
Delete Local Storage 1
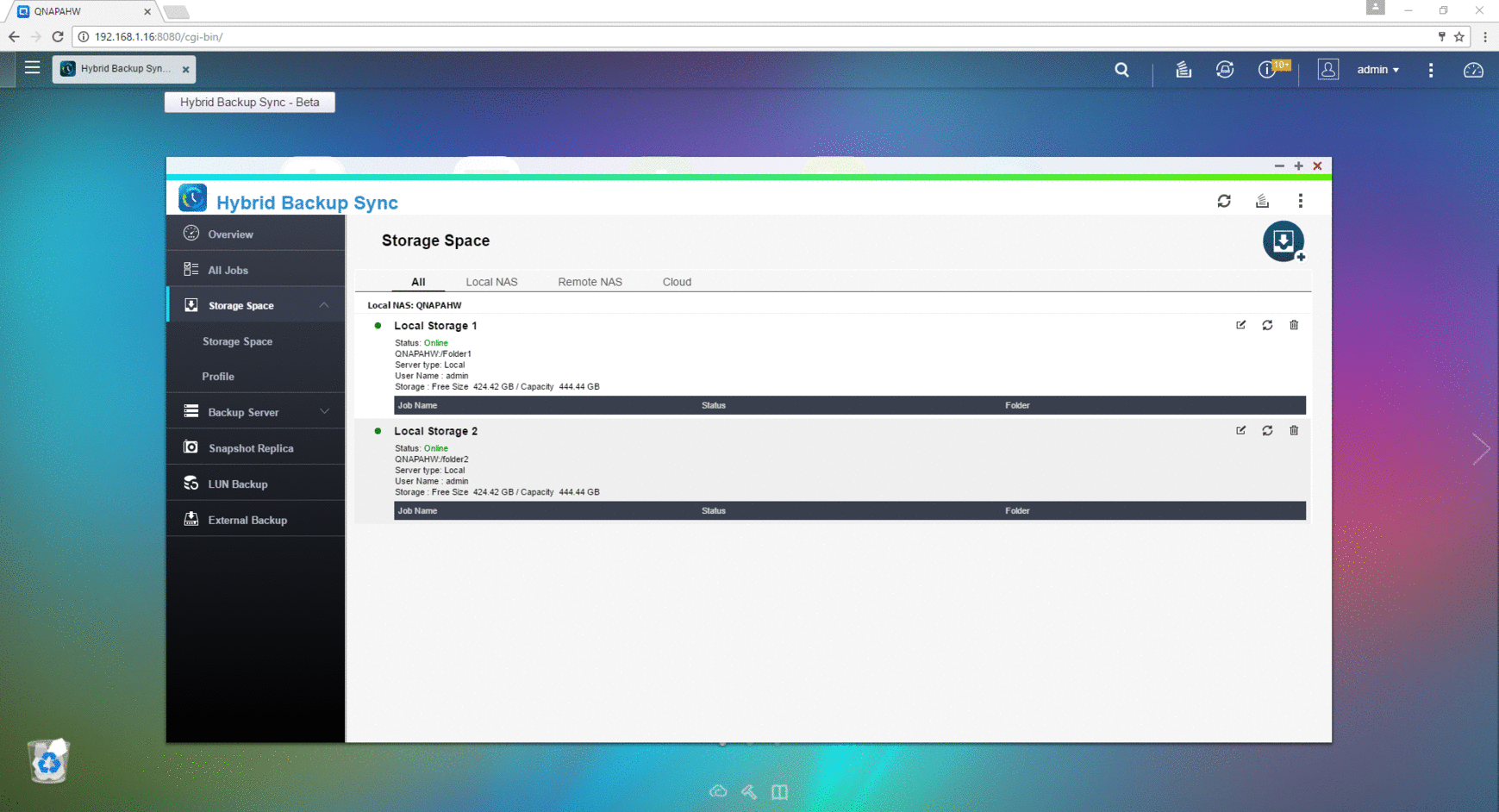click(x=1294, y=325)
